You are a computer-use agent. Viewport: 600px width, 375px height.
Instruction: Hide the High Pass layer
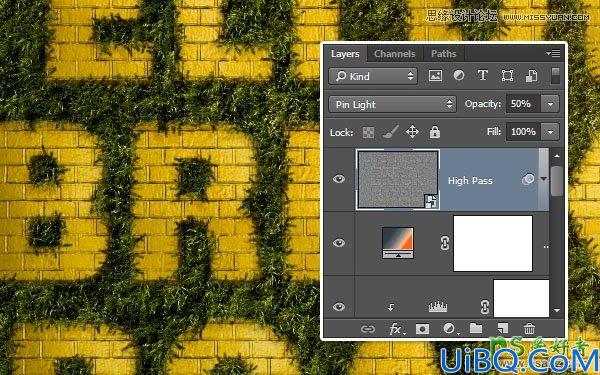(x=339, y=179)
